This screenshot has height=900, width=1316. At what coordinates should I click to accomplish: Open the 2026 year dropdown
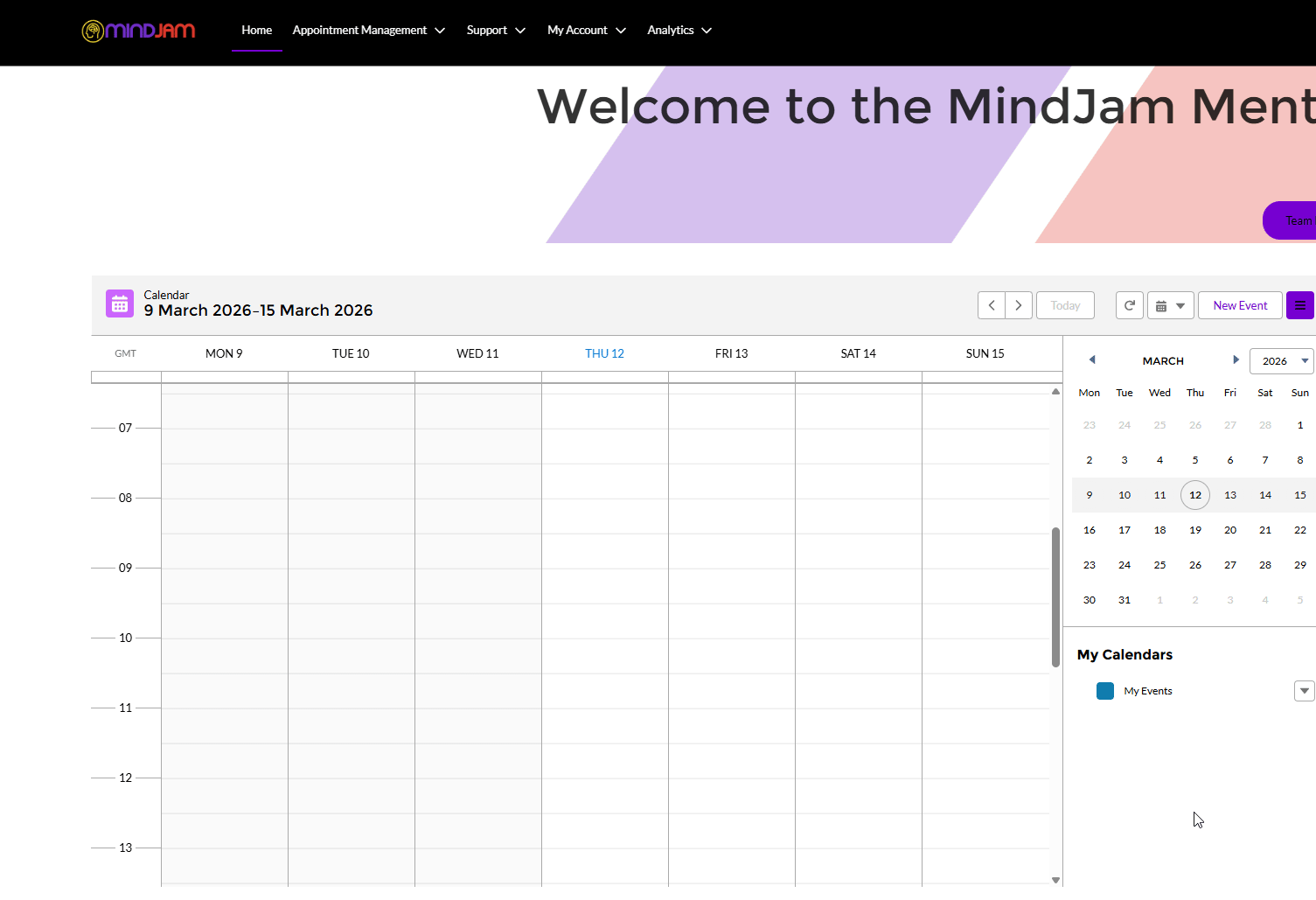tap(1282, 361)
